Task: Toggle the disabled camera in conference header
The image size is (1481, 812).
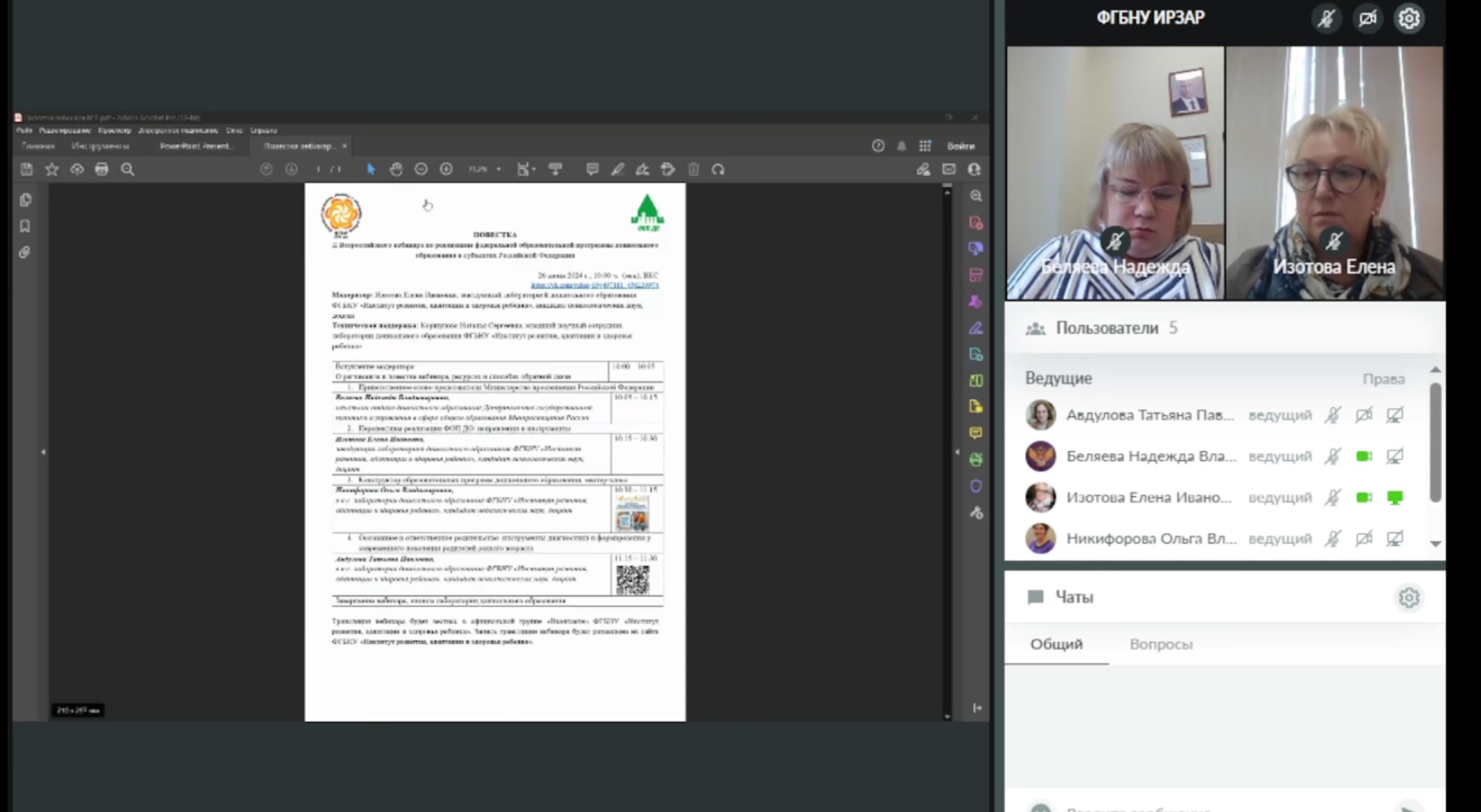Action: [1367, 18]
